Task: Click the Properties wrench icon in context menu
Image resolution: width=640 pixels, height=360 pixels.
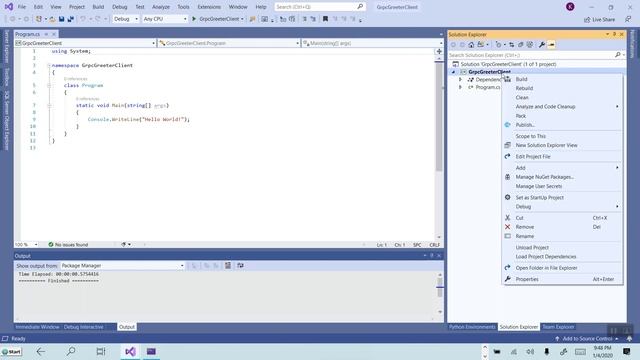Action: (x=507, y=279)
